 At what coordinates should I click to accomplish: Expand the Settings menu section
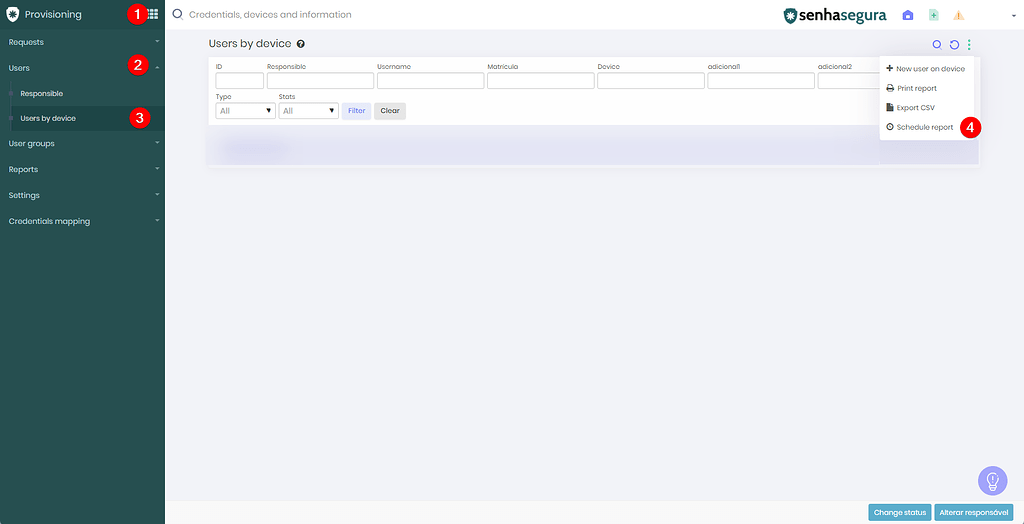coord(82,195)
